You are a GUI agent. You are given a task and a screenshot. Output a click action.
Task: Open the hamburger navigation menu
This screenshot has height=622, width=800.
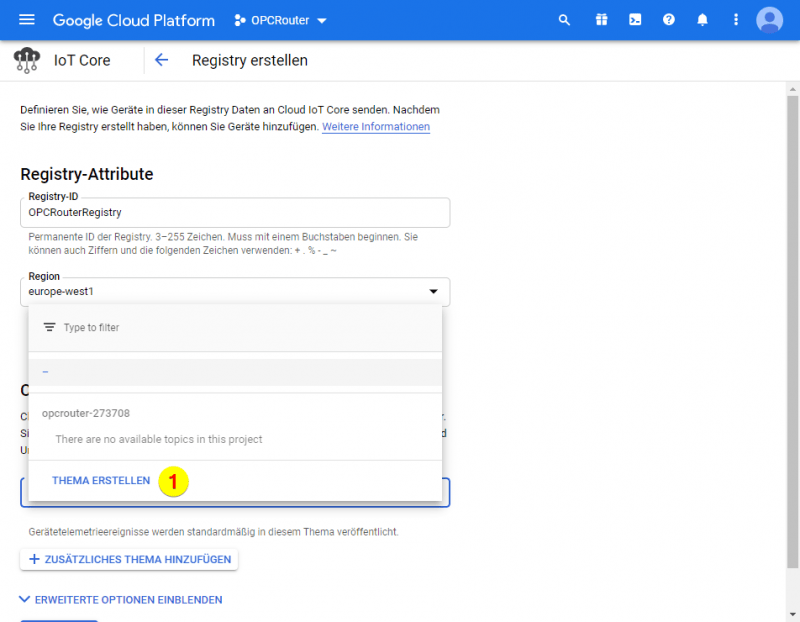click(27, 20)
